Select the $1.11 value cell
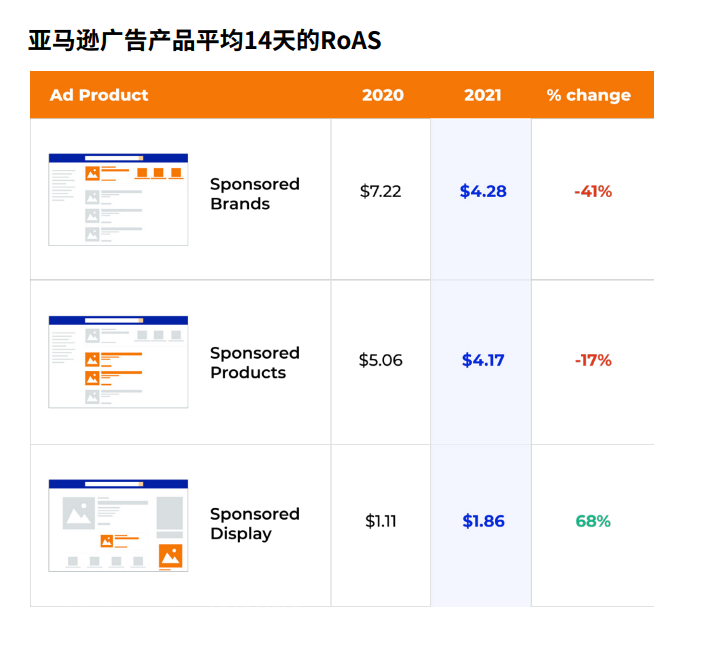 (380, 521)
